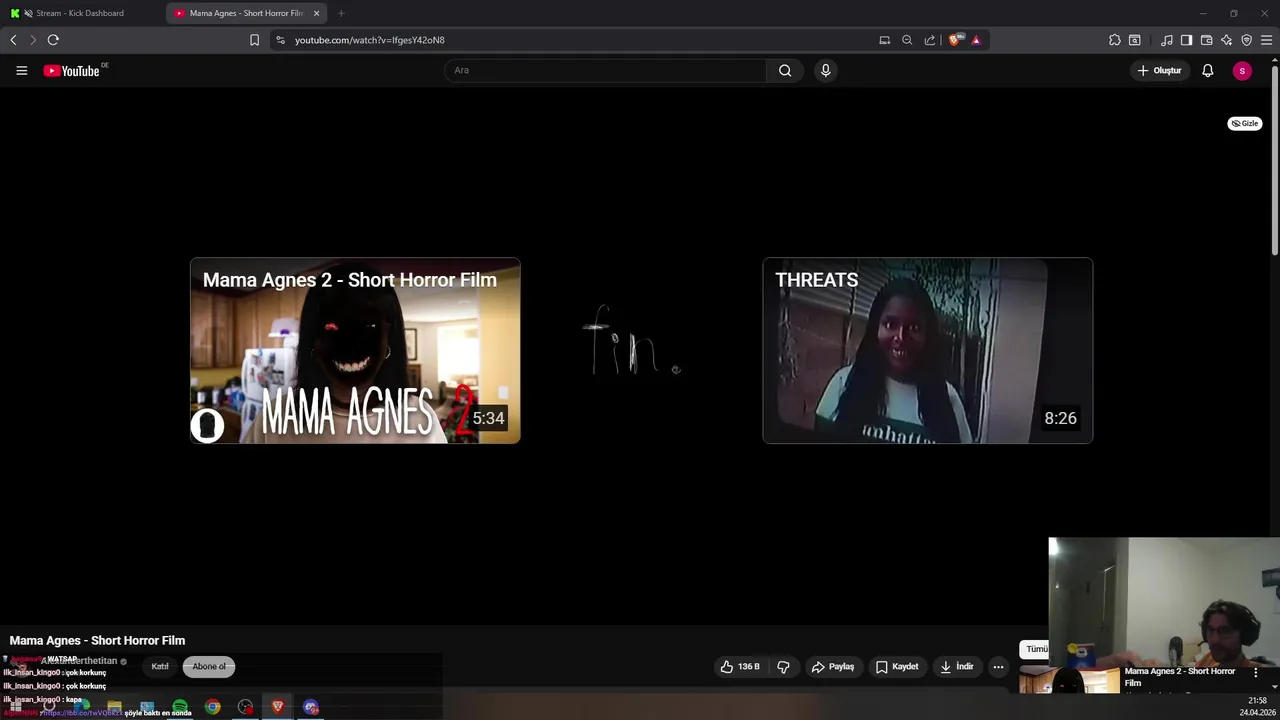This screenshot has width=1280, height=720.
Task: Start voice search with microphone icon
Action: [x=825, y=70]
